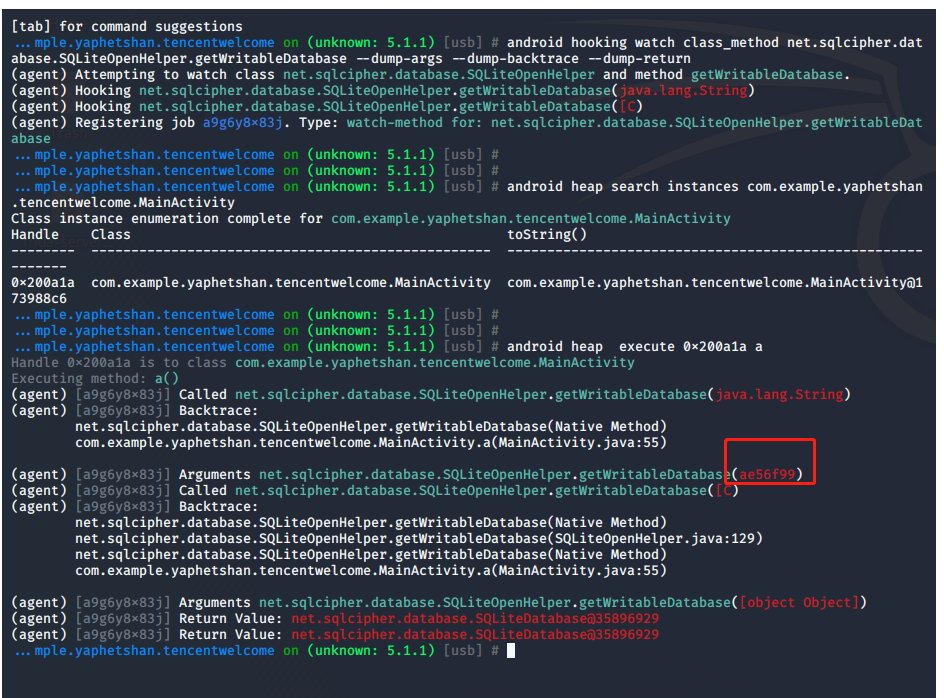Click job id 'a9g6y8×83j' in Registering job line

[x=242, y=123]
